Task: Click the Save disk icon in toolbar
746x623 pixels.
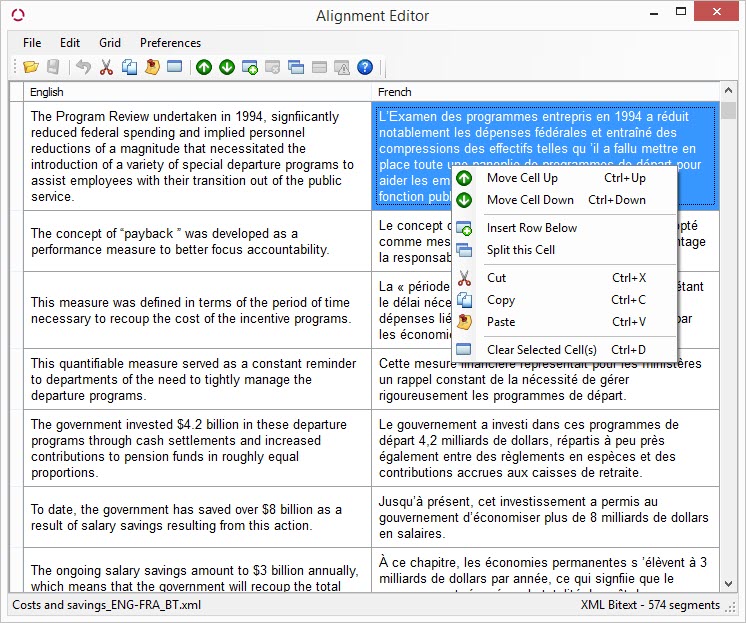Action: click(53, 67)
